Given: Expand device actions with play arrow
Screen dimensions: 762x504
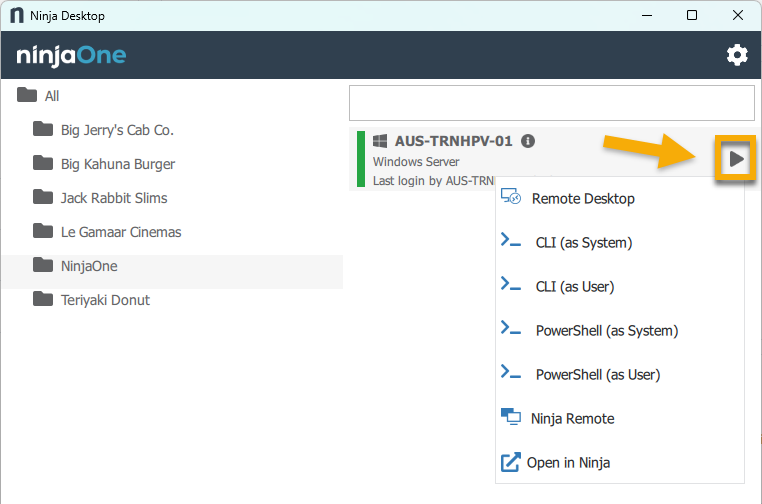Looking at the screenshot, I should (736, 159).
